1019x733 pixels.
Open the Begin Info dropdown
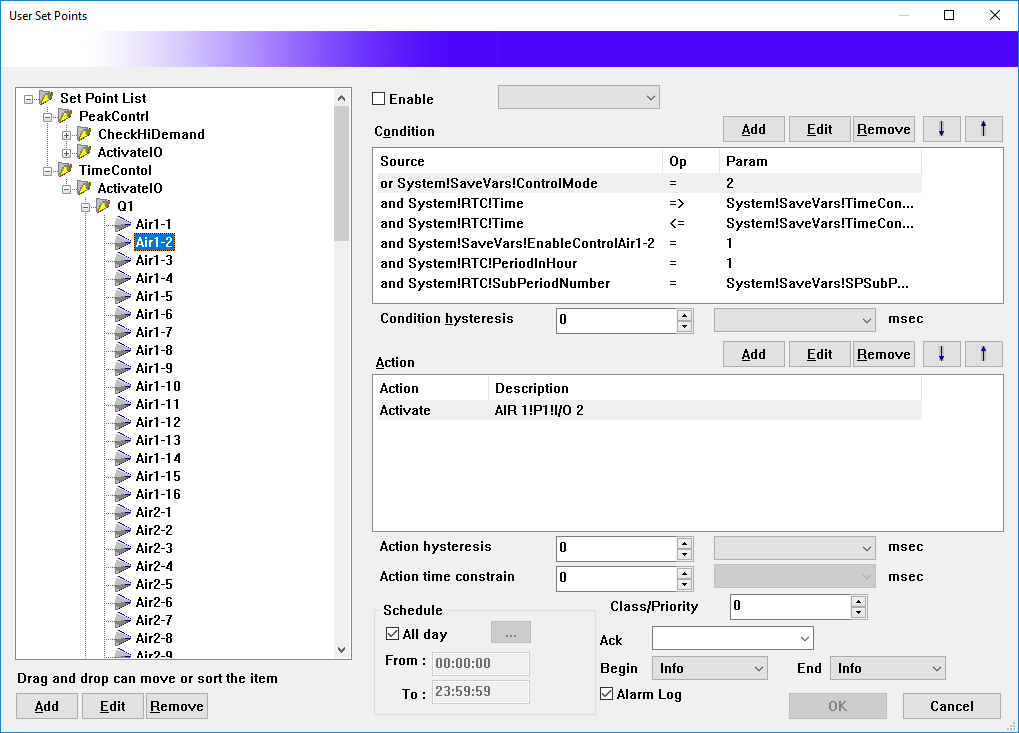pos(709,668)
